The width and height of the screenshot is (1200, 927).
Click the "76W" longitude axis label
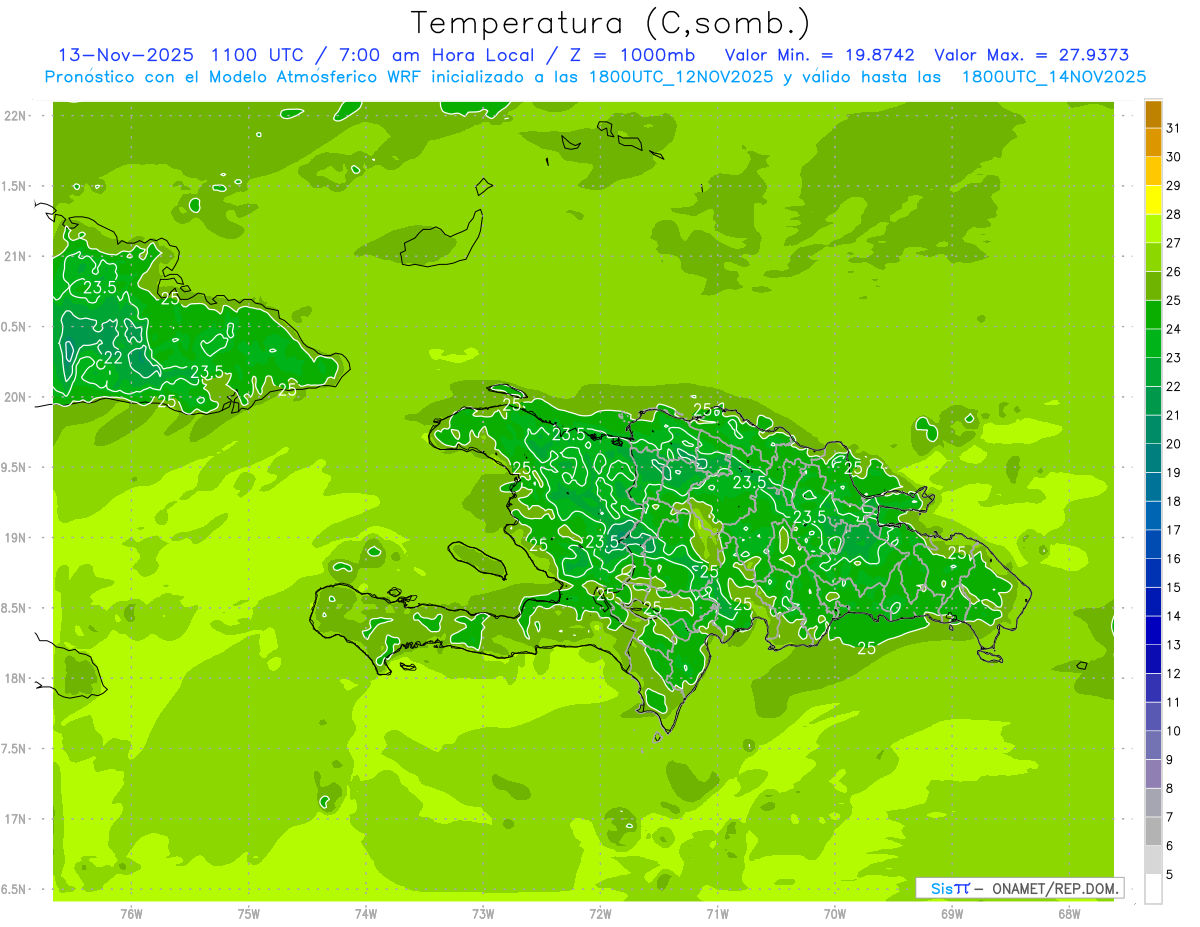pyautogui.click(x=131, y=913)
